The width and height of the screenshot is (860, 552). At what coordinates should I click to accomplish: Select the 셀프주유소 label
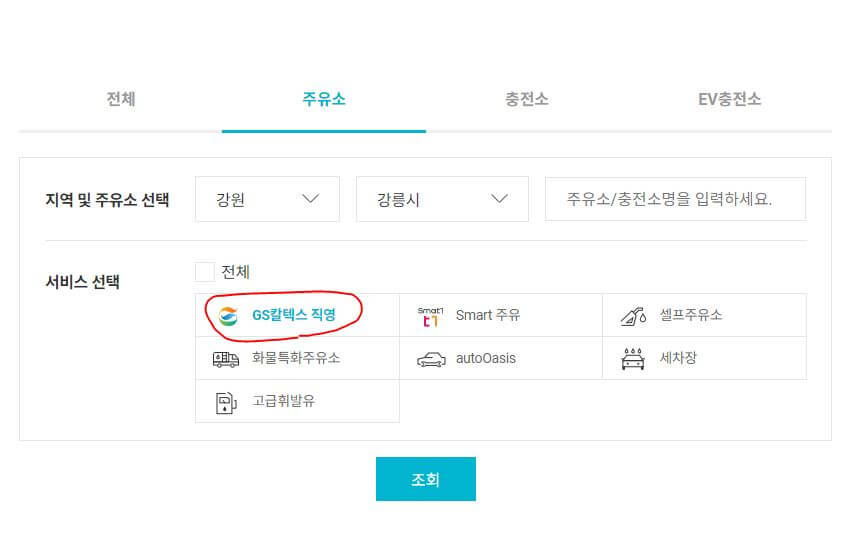tap(691, 315)
